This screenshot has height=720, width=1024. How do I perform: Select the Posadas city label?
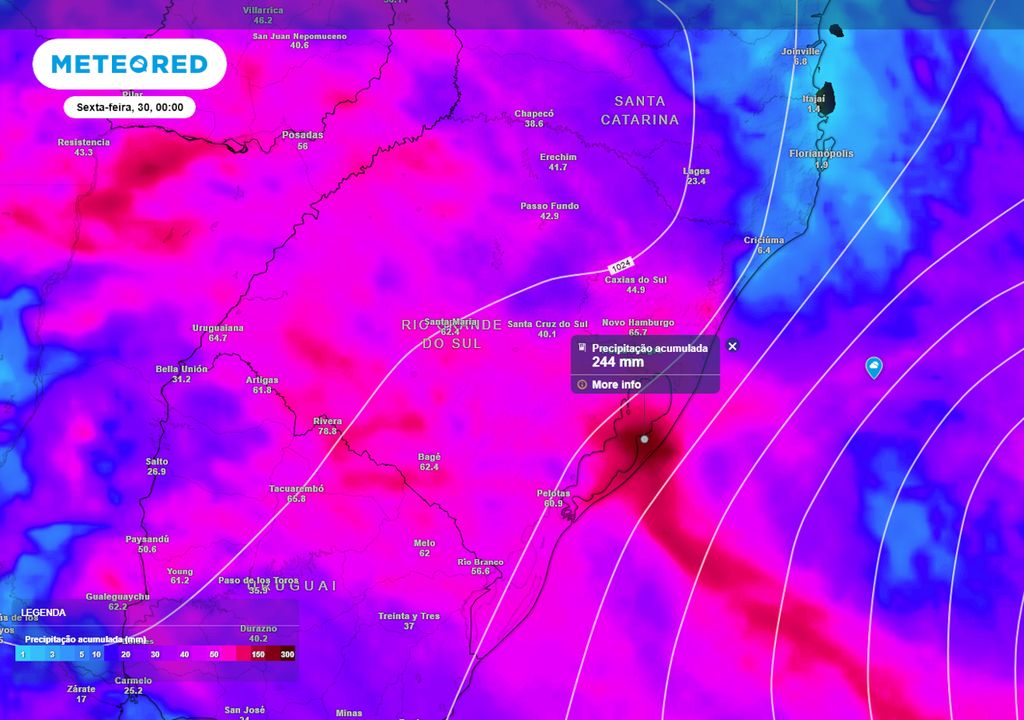click(302, 135)
